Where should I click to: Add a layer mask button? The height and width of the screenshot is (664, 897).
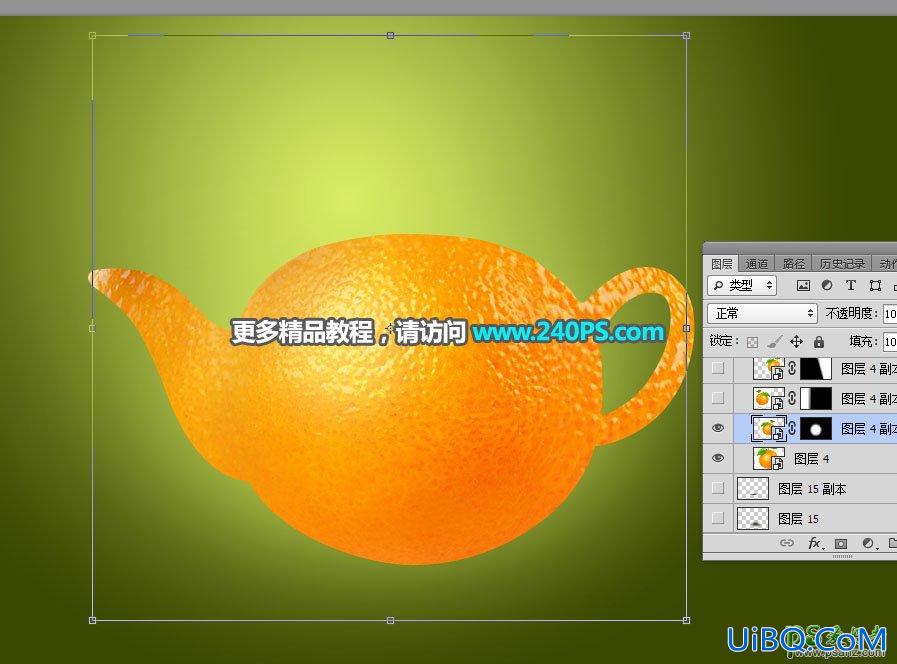coord(840,543)
